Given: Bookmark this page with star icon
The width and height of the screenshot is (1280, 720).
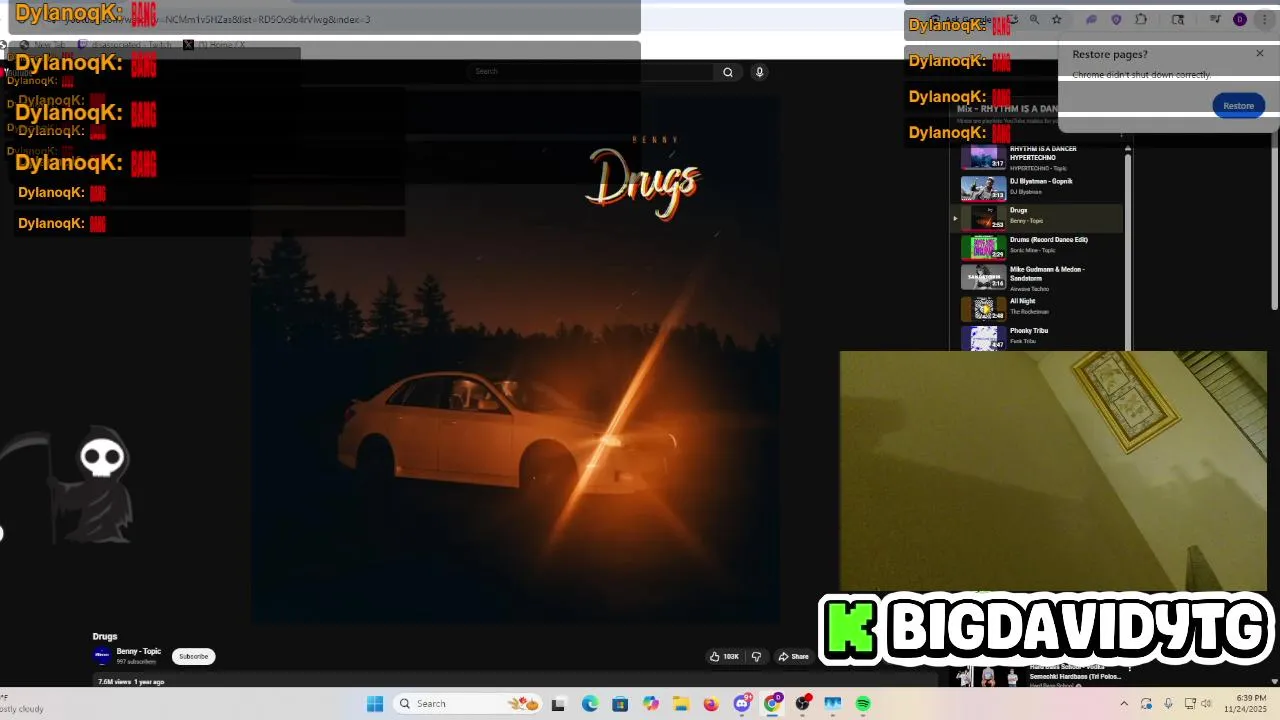Looking at the screenshot, I should coord(1056,19).
